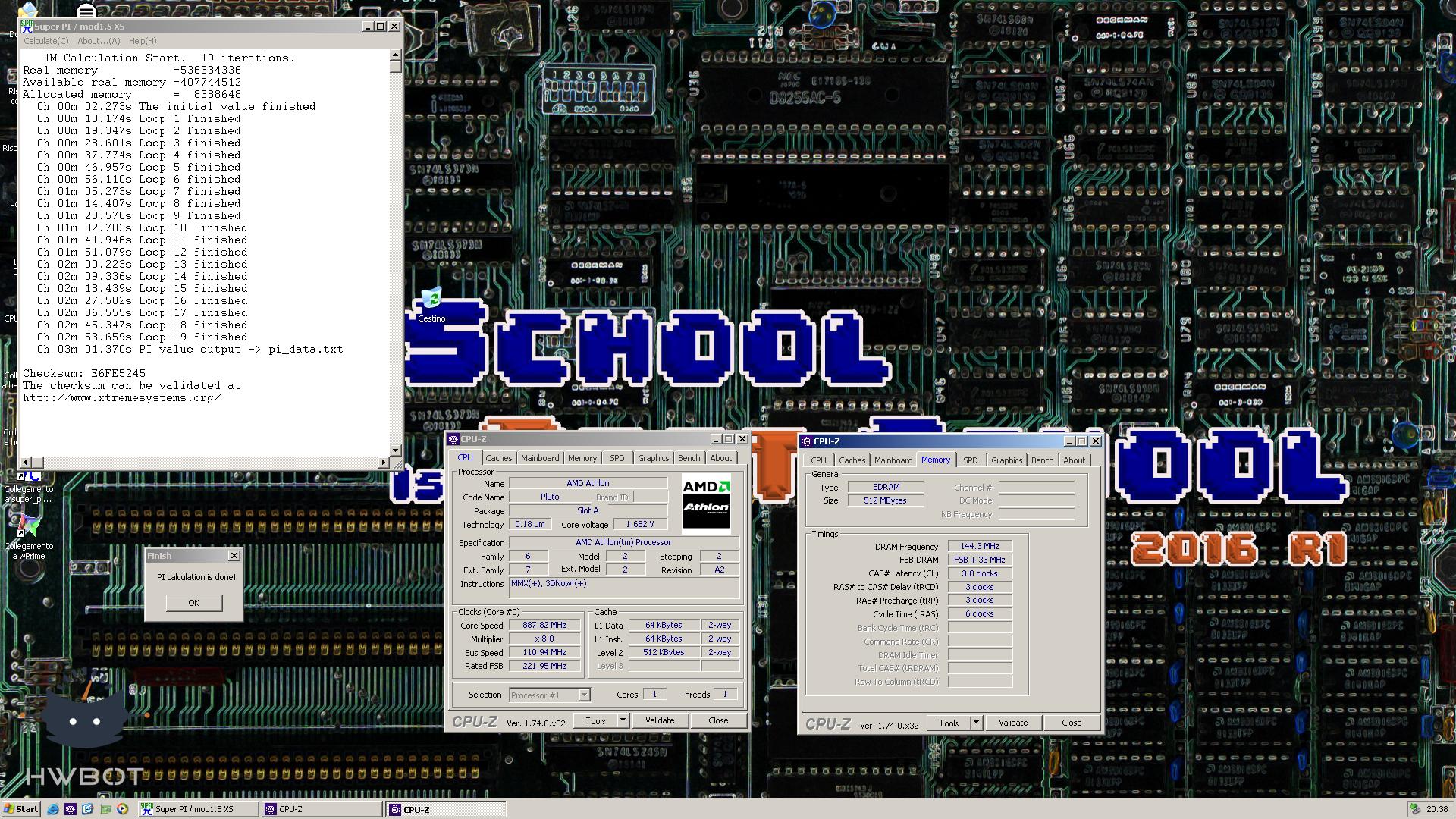Open Bench tab in right CPU-Z window
Screen dimensions: 1456x819
1042,460
